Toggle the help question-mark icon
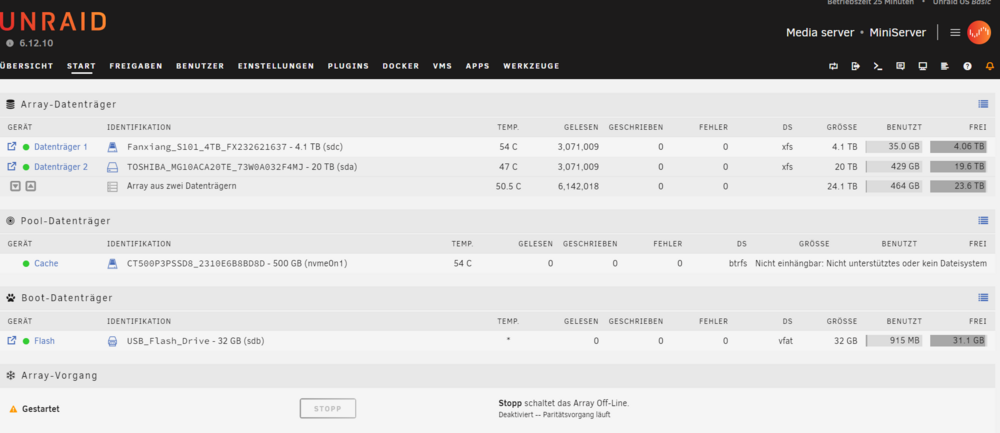The width and height of the screenshot is (1000, 433). pyautogui.click(x=967, y=66)
